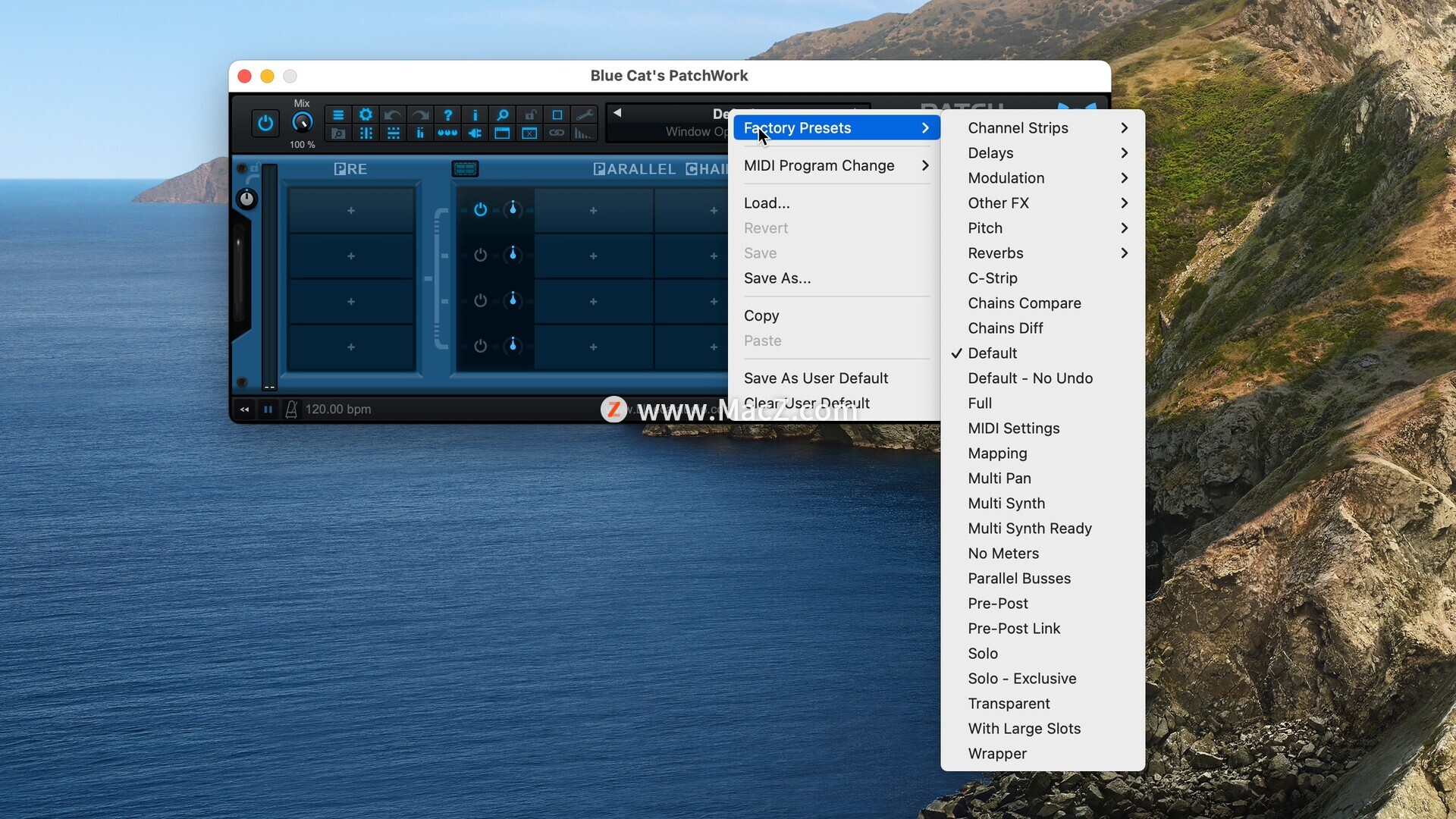The width and height of the screenshot is (1456, 819).
Task: Click the chain layout icon beside PRE
Action: (x=465, y=168)
